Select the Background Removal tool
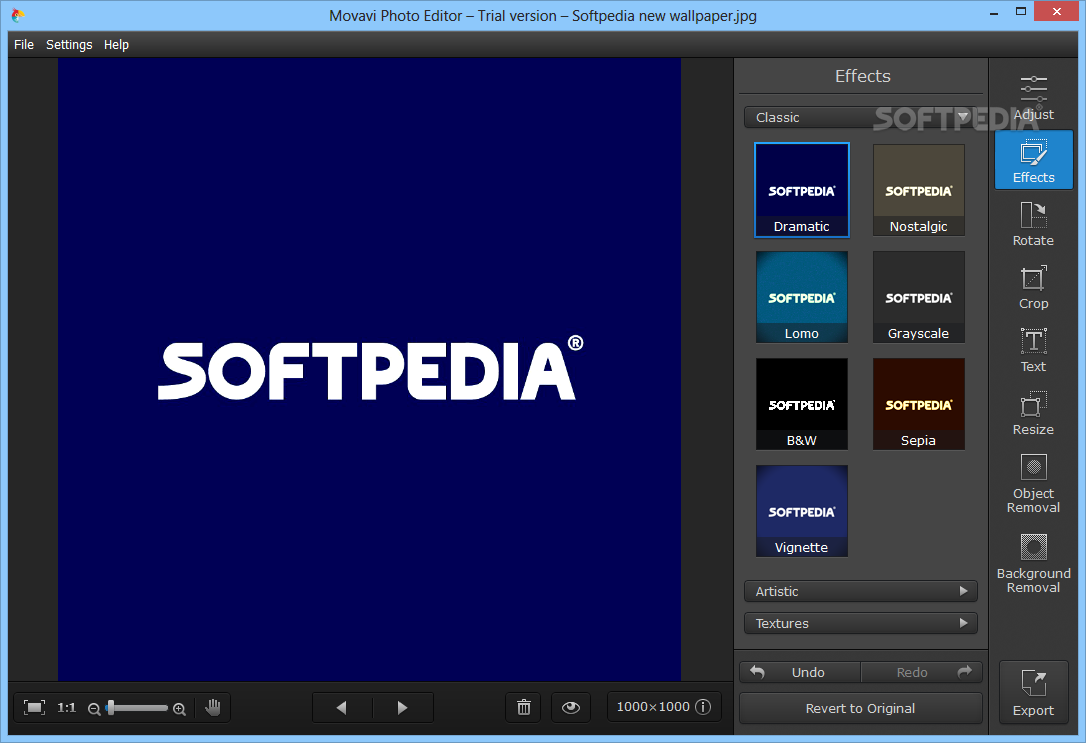The height and width of the screenshot is (743, 1086). [1033, 562]
